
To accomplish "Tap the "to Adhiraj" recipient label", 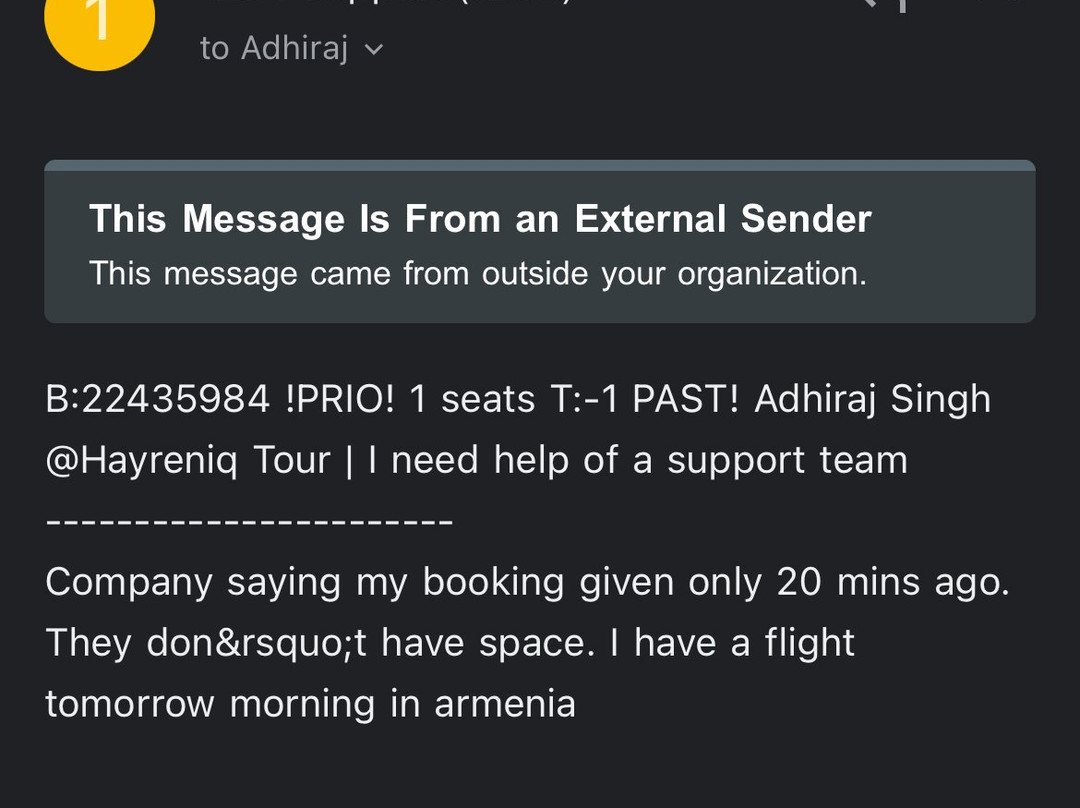I will (x=273, y=48).
